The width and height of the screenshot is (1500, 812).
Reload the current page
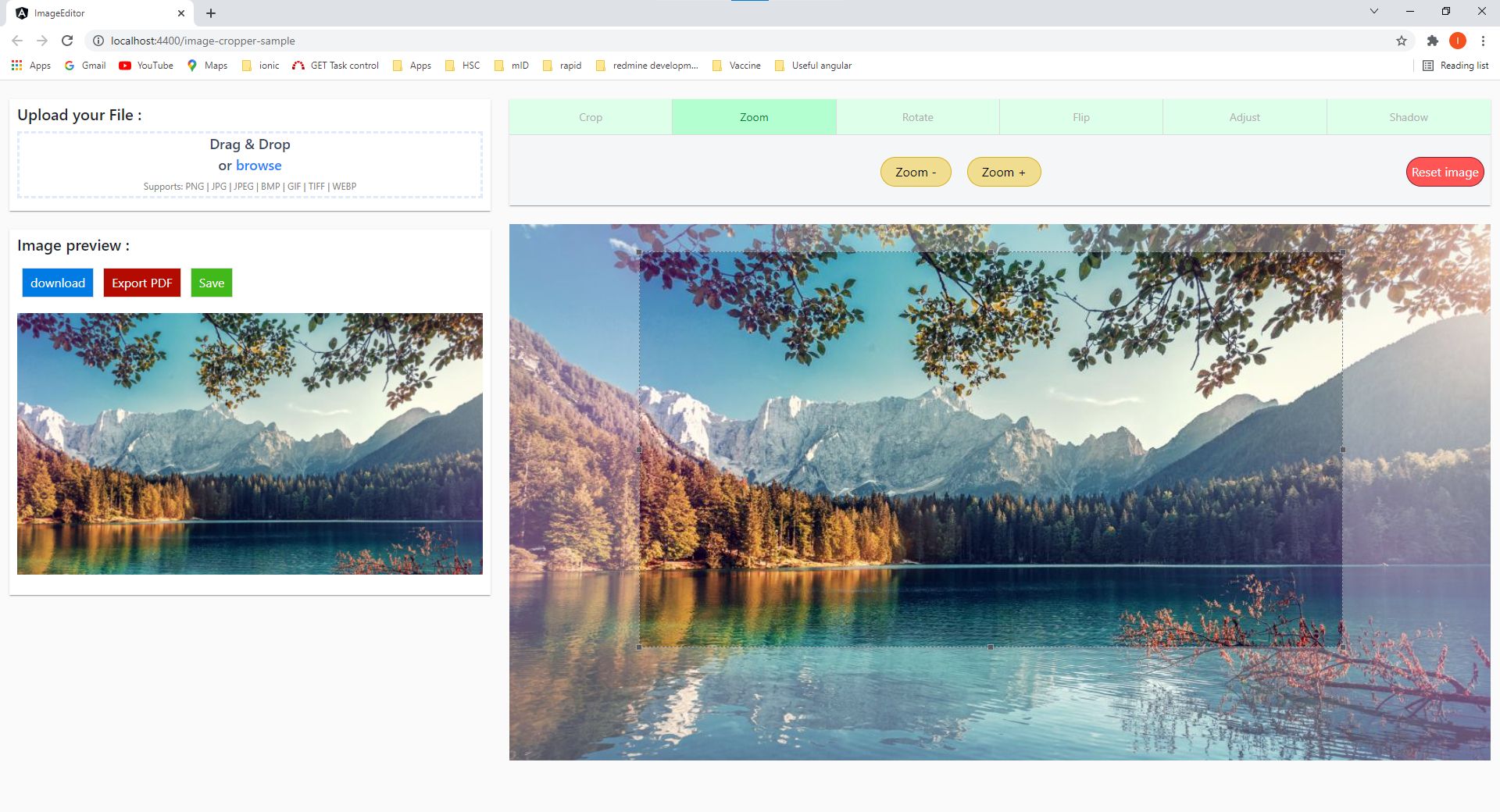point(67,41)
